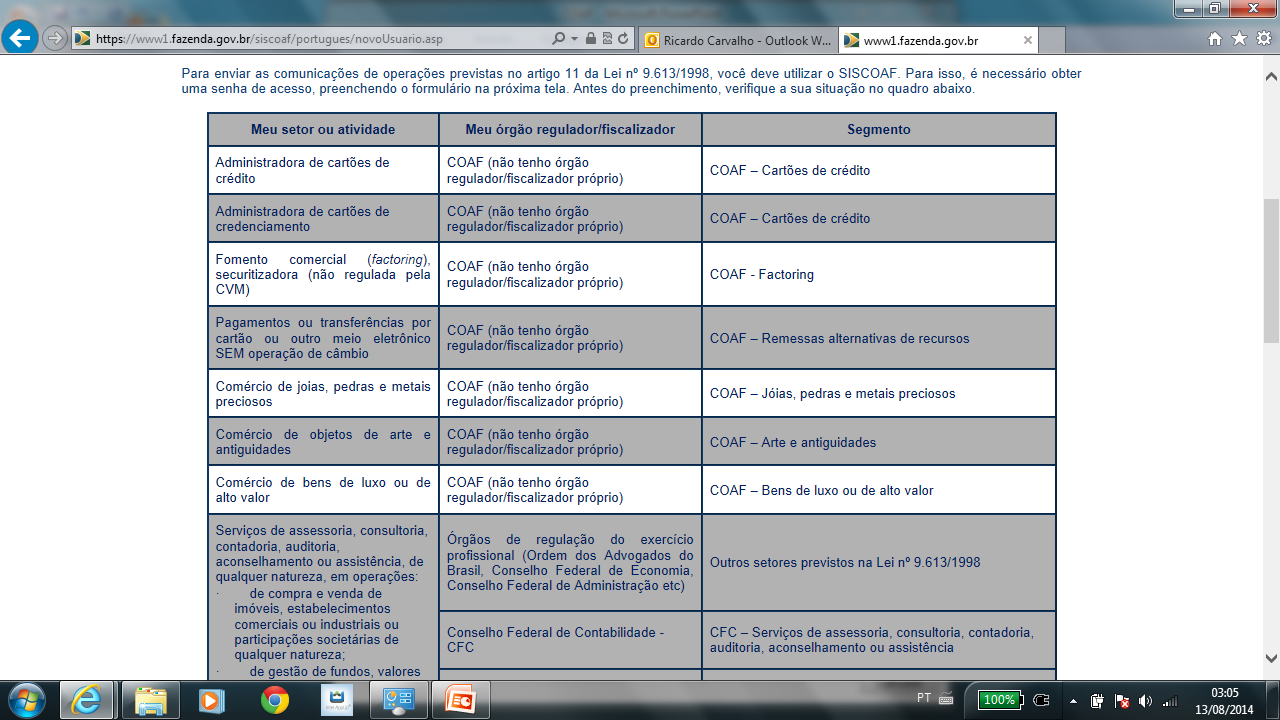
Task: Click 'Comércio de bens de luxo' cell
Action: tap(323, 490)
